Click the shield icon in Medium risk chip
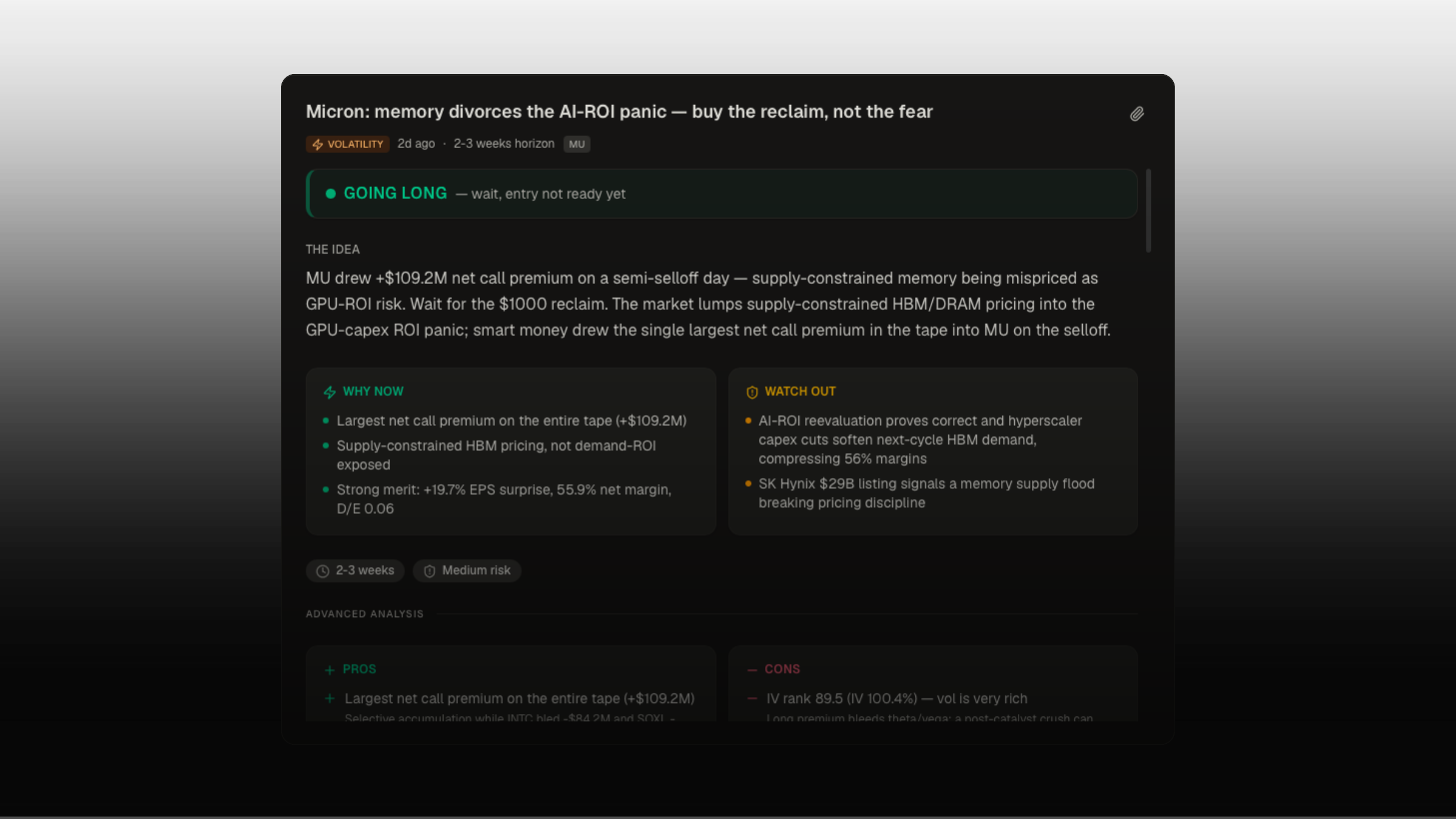This screenshot has height=819, width=1456. (x=430, y=571)
